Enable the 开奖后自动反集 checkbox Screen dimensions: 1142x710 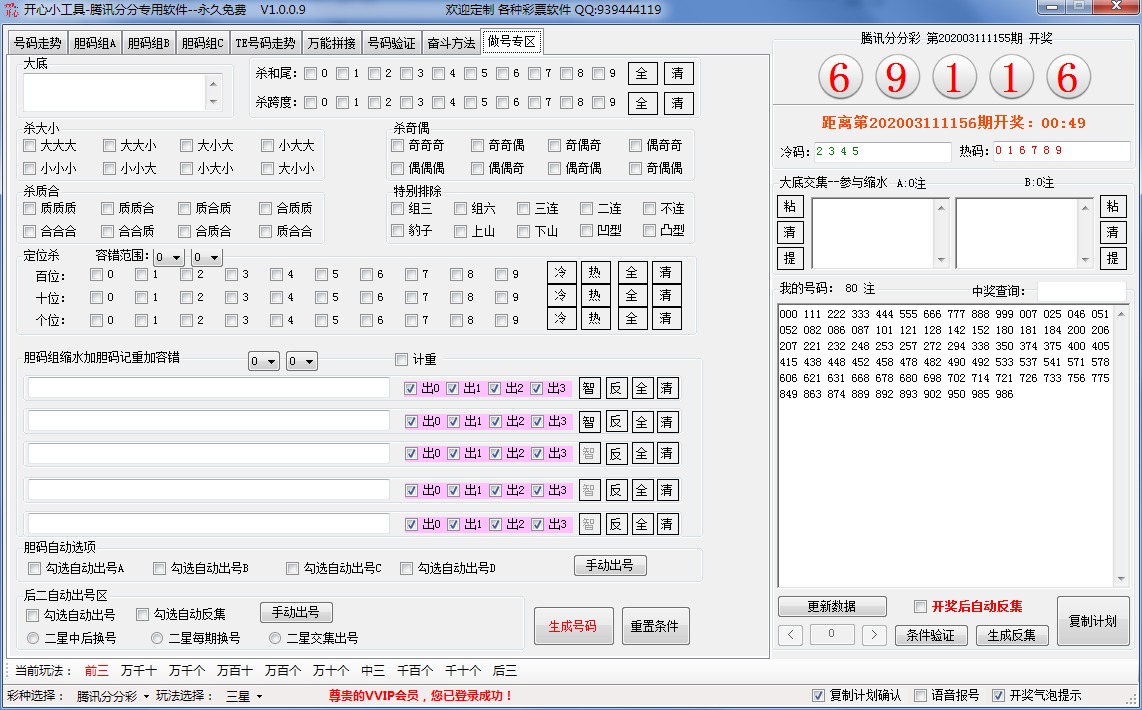tap(921, 606)
